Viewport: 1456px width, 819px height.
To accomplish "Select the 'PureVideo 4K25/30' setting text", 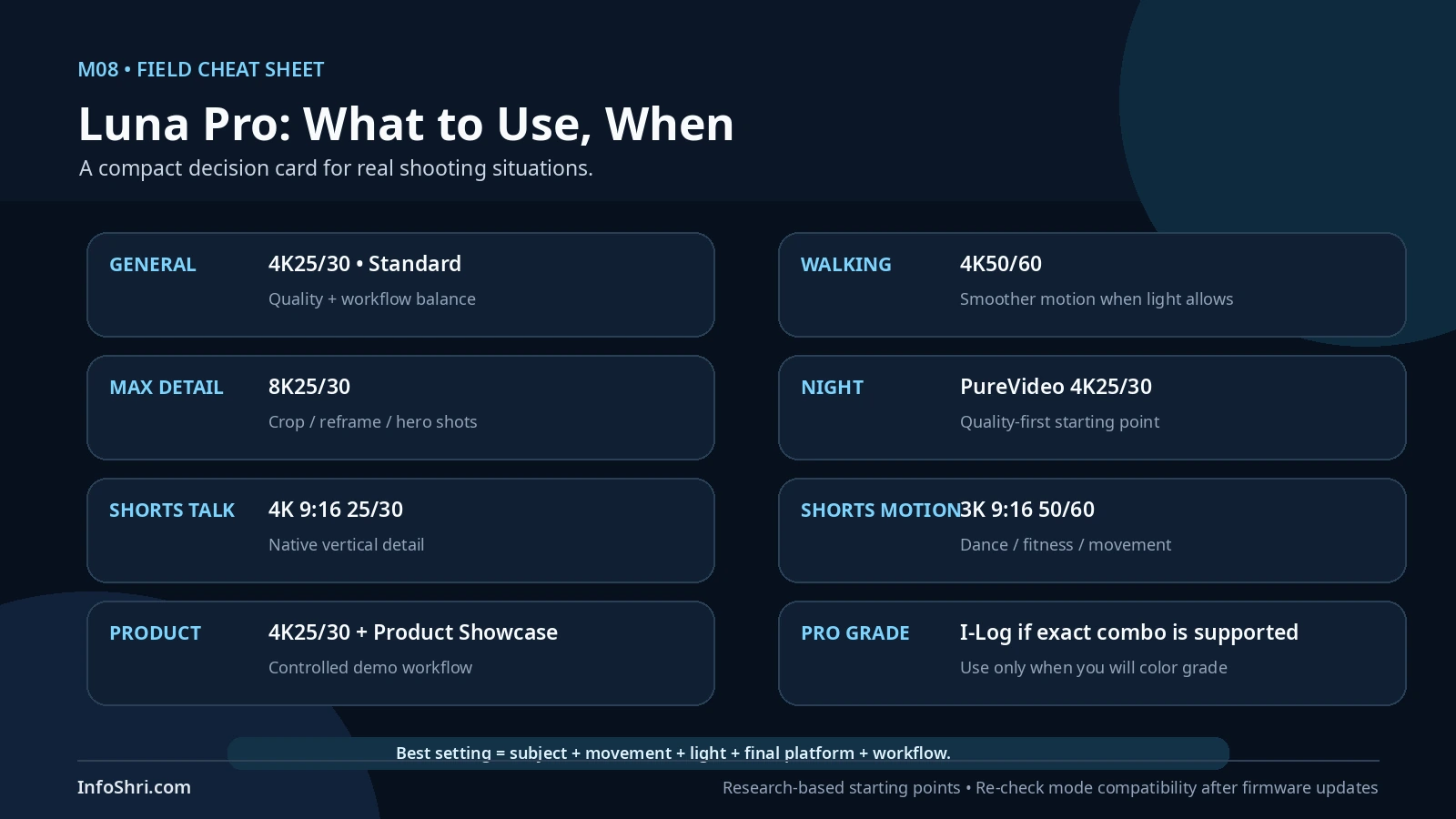I will coord(1056,387).
